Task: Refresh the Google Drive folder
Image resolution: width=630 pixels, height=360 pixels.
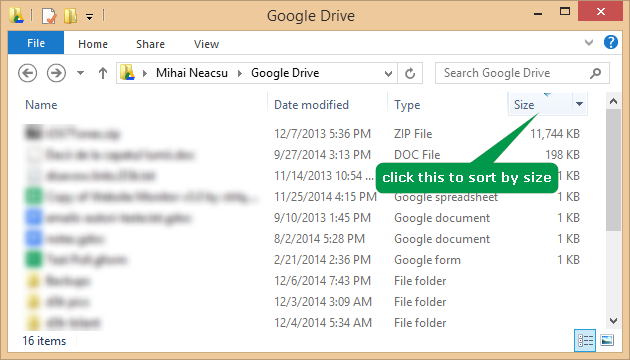Action: tap(410, 73)
